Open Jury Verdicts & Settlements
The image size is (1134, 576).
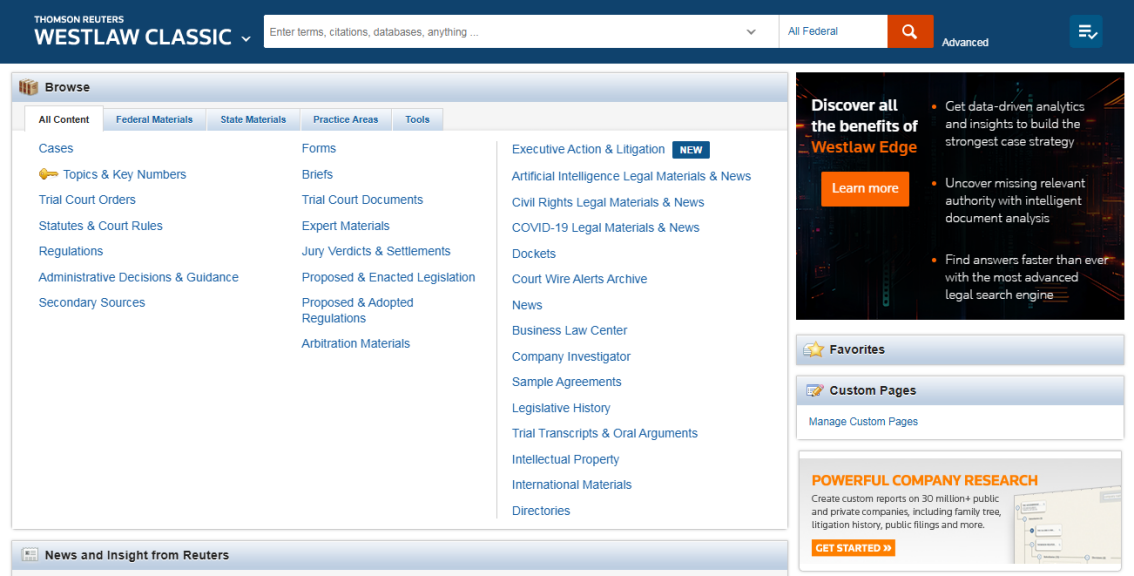[x=376, y=251]
